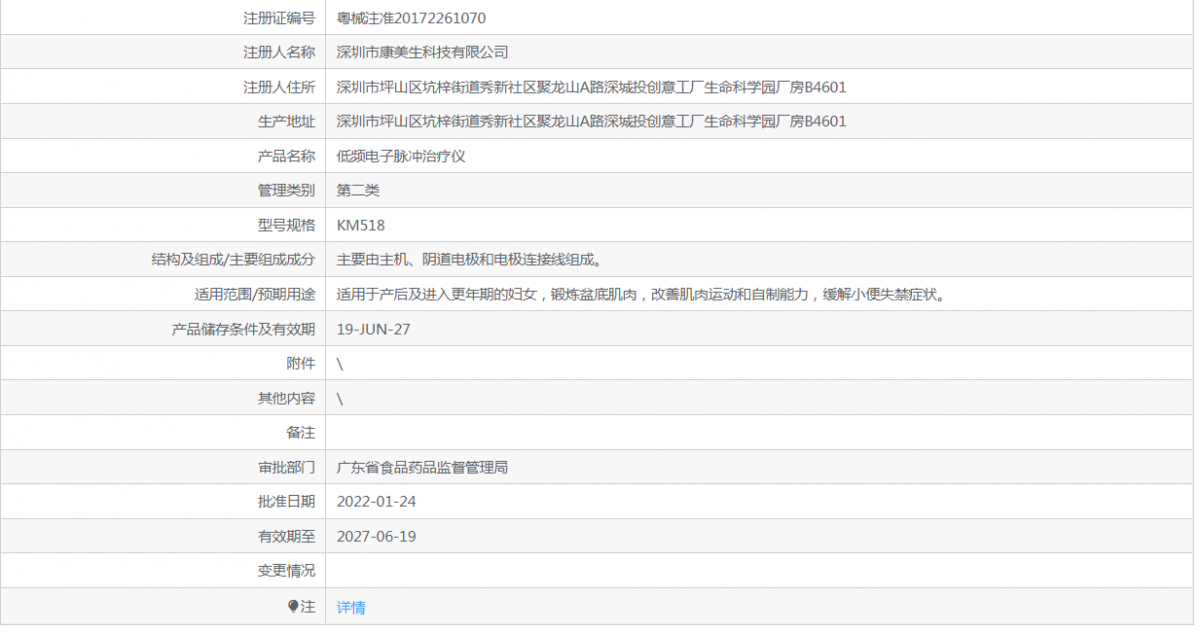
Task: Select expiry date 2027-06-19
Action: pyautogui.click(x=376, y=536)
